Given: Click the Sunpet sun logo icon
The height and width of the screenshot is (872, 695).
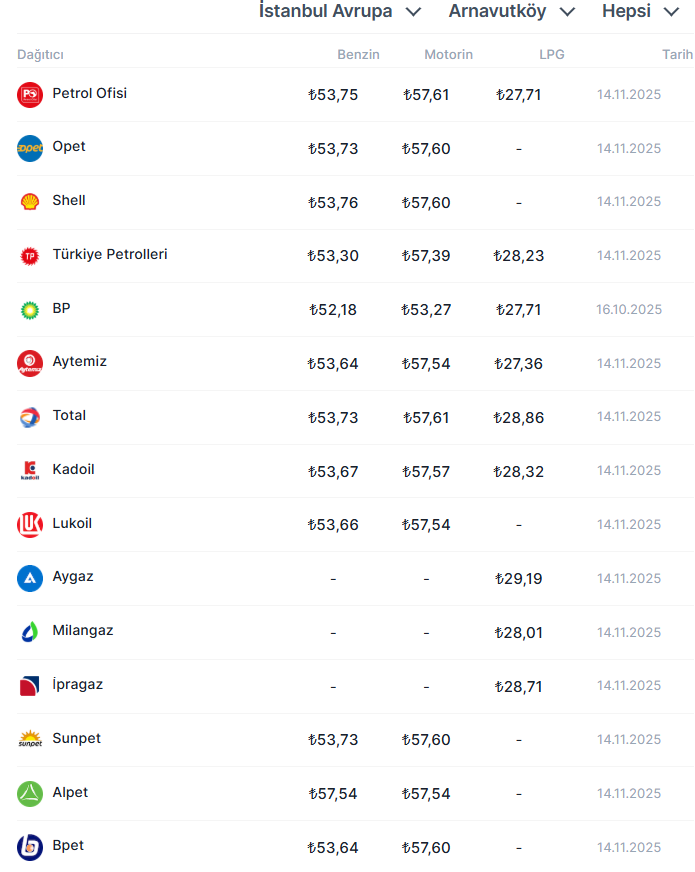Looking at the screenshot, I should 30,740.
